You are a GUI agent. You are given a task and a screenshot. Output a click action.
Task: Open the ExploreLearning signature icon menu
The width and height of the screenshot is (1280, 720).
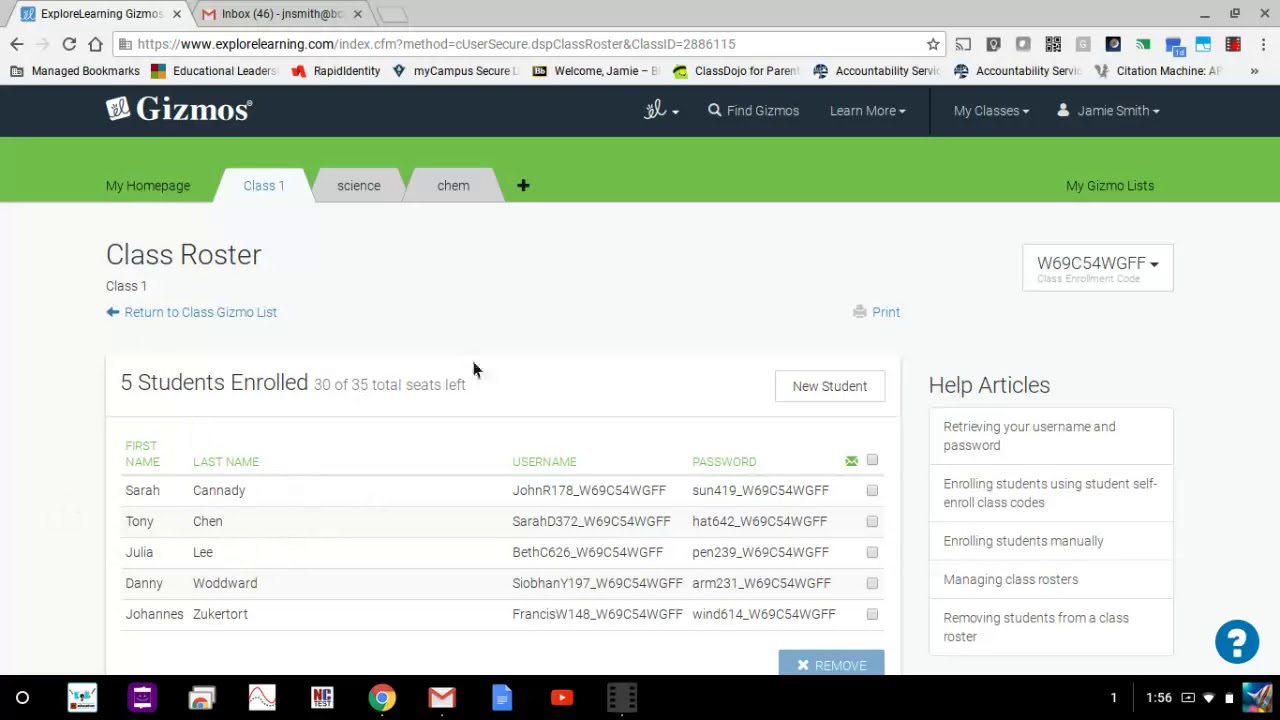(661, 110)
